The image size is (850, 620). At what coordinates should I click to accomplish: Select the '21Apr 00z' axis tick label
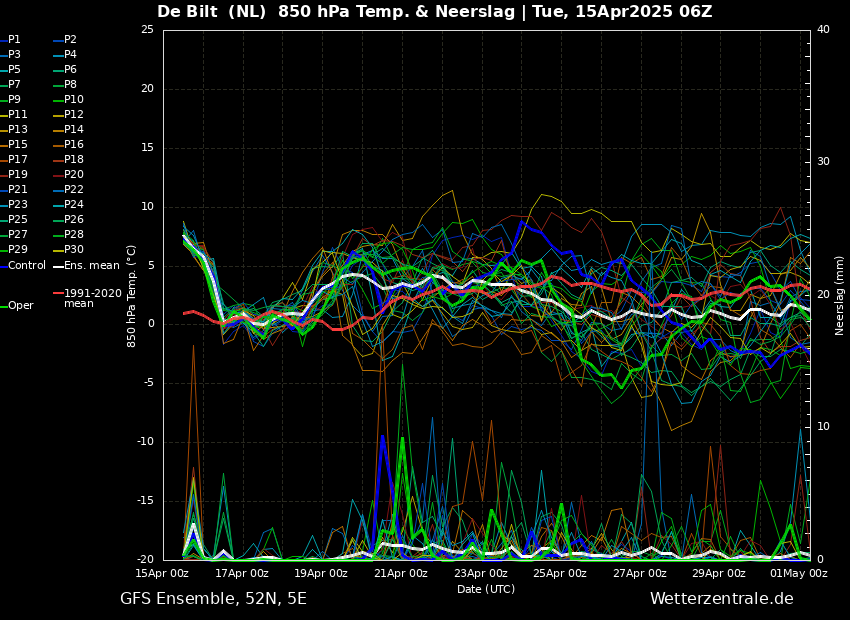402,573
